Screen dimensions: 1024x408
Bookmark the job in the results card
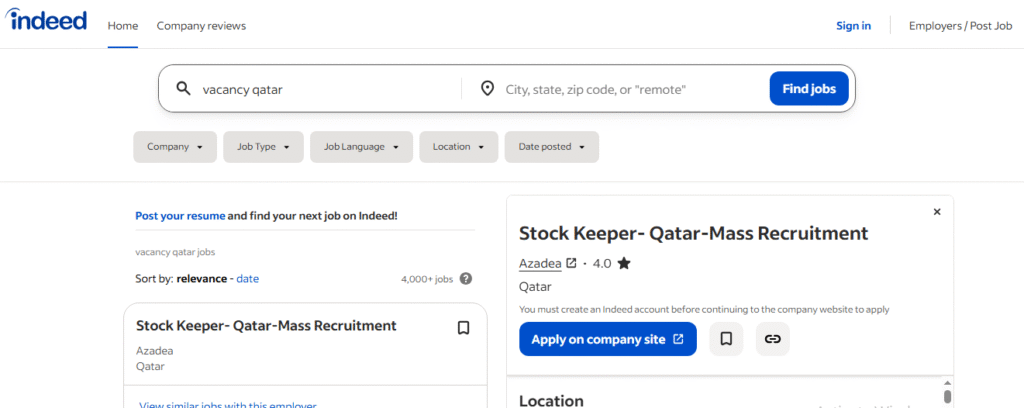463,328
